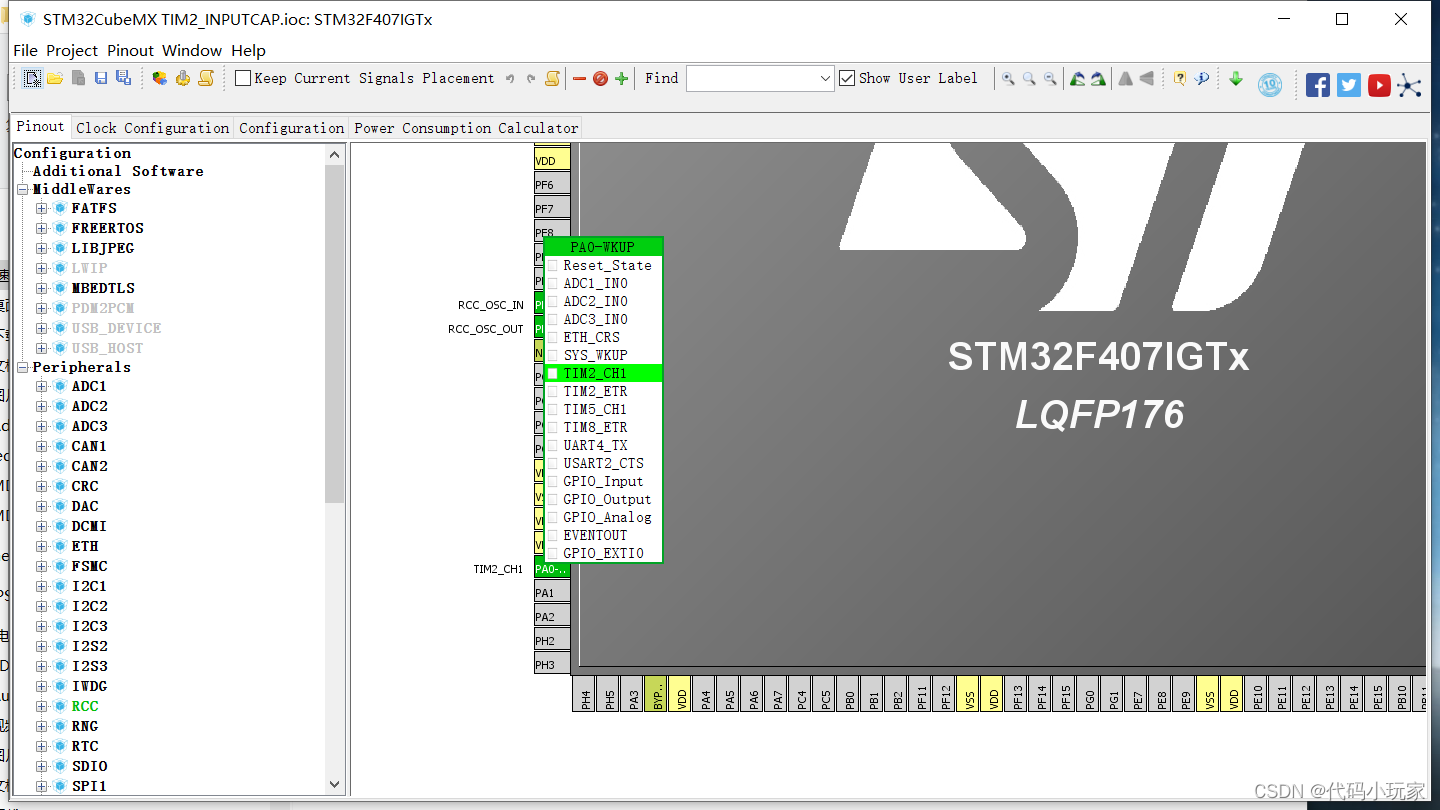Viewport: 1440px width, 810px height.
Task: Open the Twitter link icon
Action: click(1349, 85)
